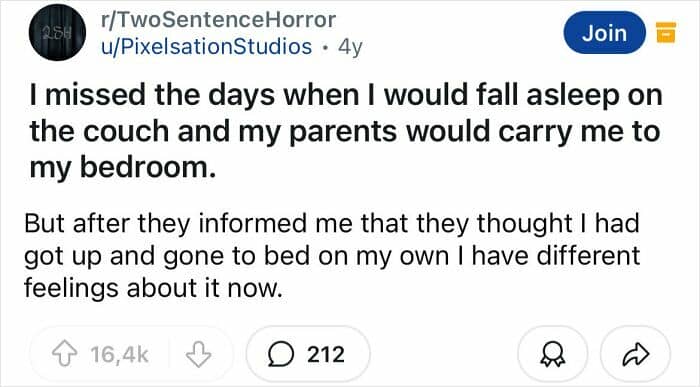This screenshot has height=387, width=700.
Task: Open the post via the first title line
Action: pyautogui.click(x=346, y=96)
